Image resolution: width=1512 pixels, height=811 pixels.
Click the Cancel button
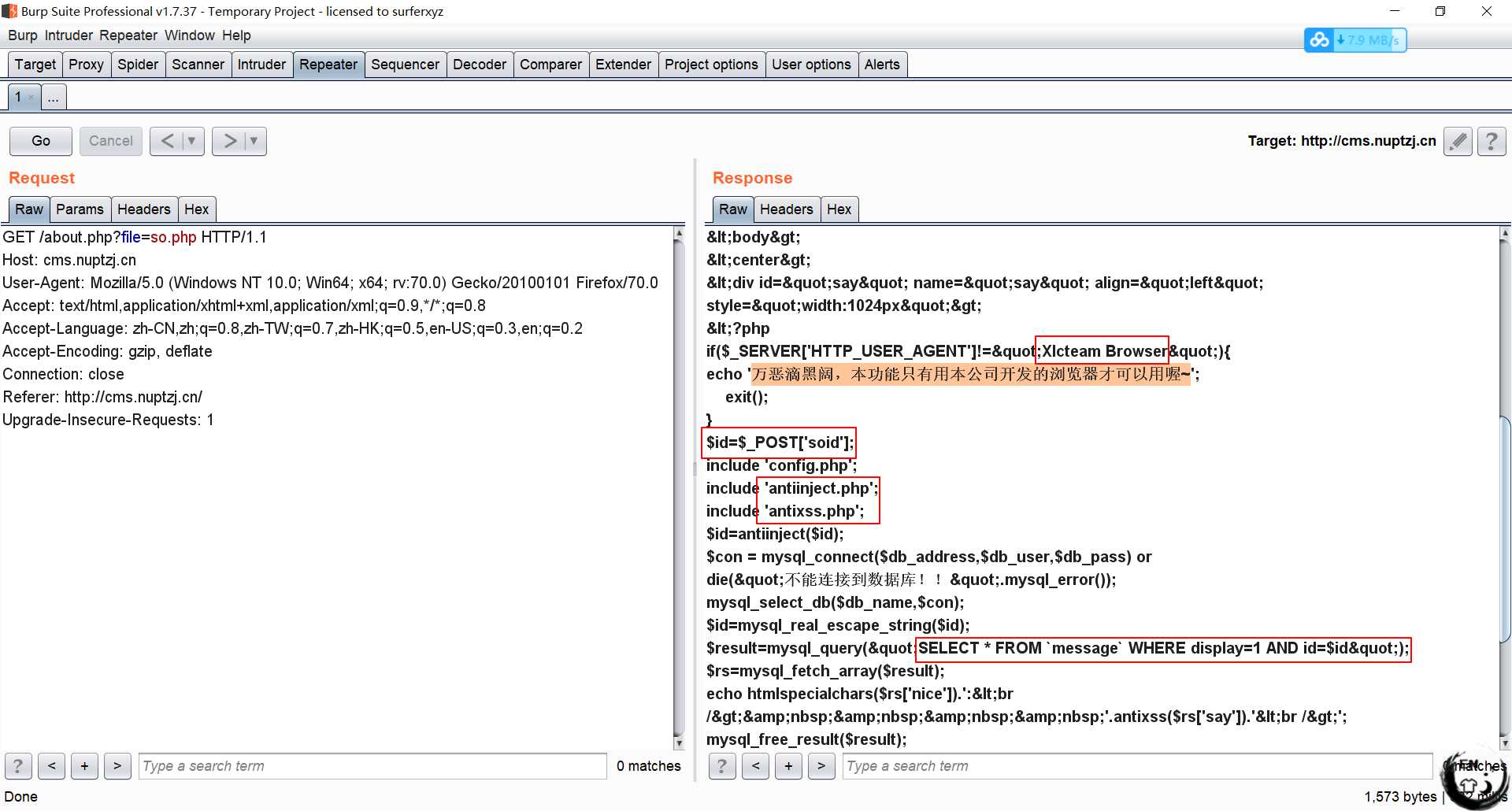click(111, 141)
